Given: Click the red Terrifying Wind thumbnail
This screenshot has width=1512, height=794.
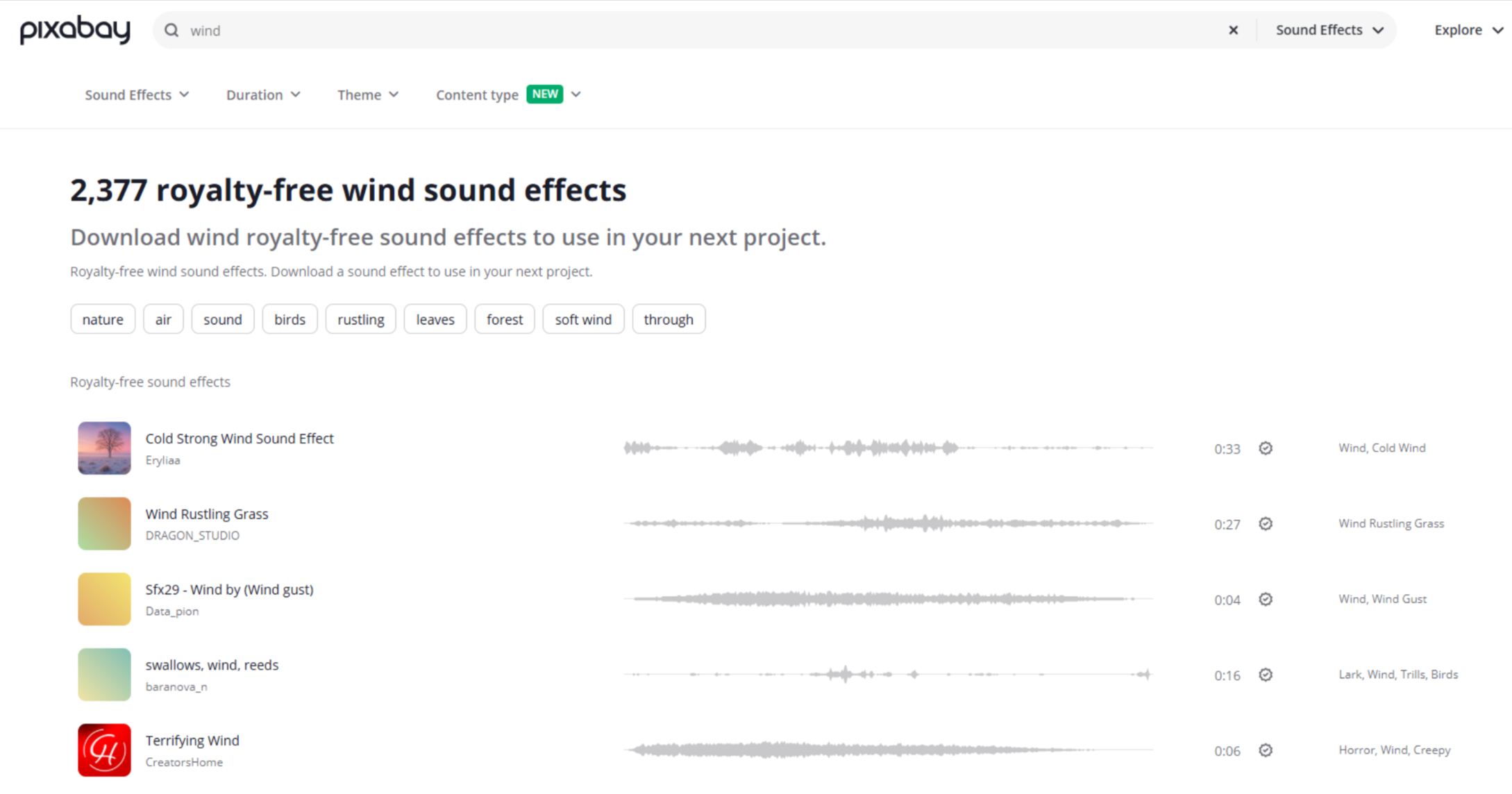Looking at the screenshot, I should point(104,750).
